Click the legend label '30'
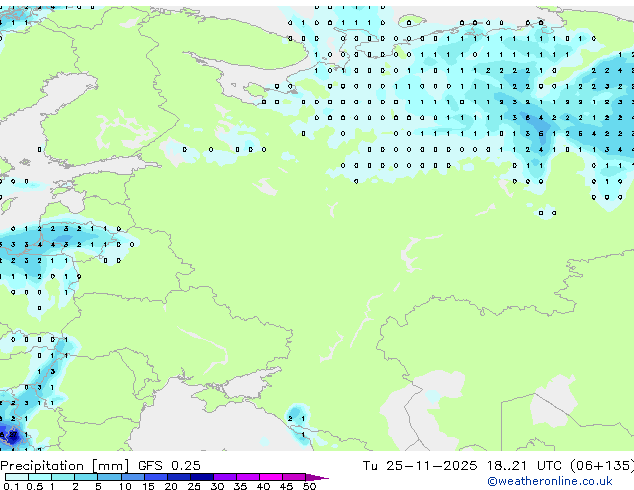 [x=217, y=486]
